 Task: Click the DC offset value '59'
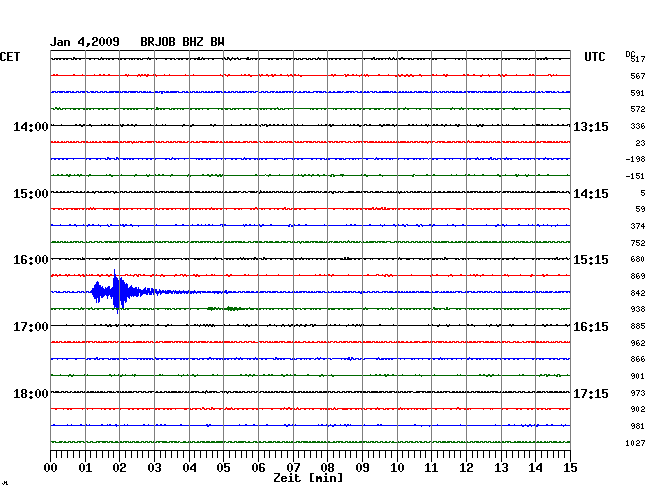[640, 209]
